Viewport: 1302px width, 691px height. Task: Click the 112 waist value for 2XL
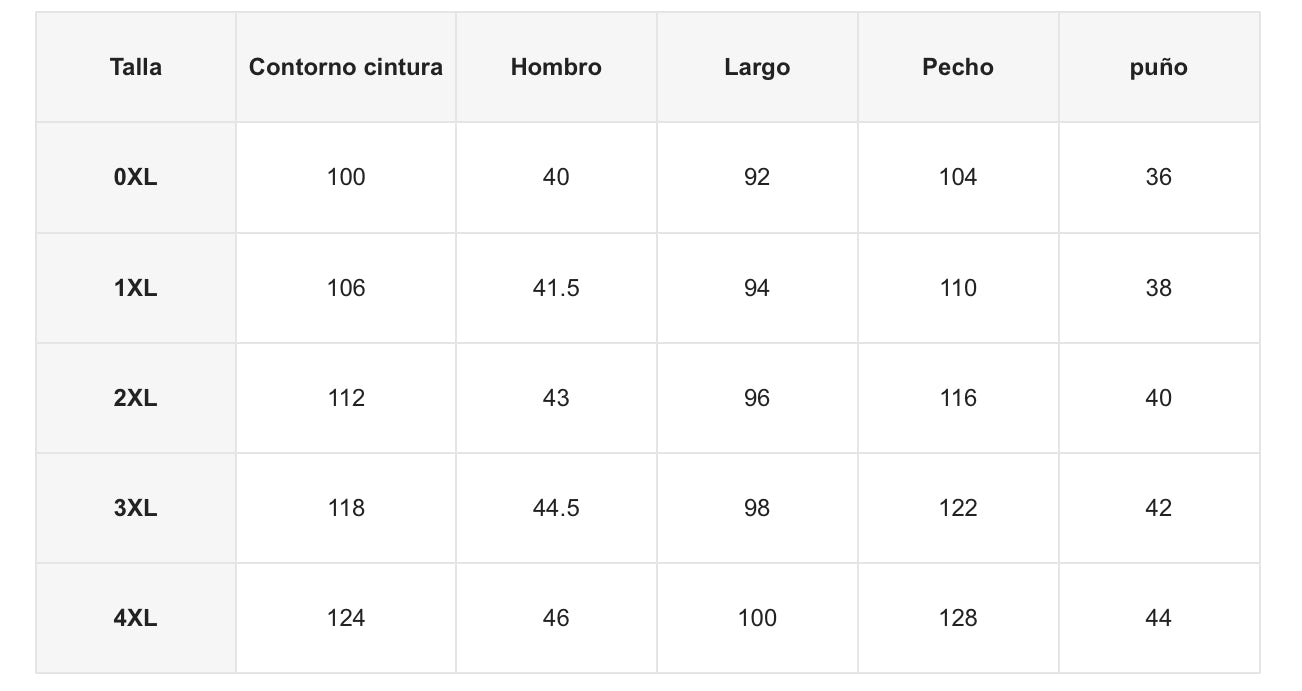(x=346, y=398)
